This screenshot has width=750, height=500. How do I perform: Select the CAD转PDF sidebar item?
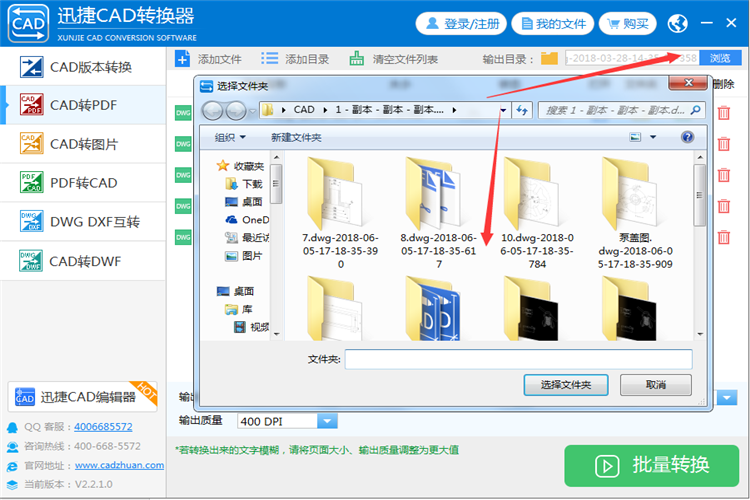pos(83,105)
